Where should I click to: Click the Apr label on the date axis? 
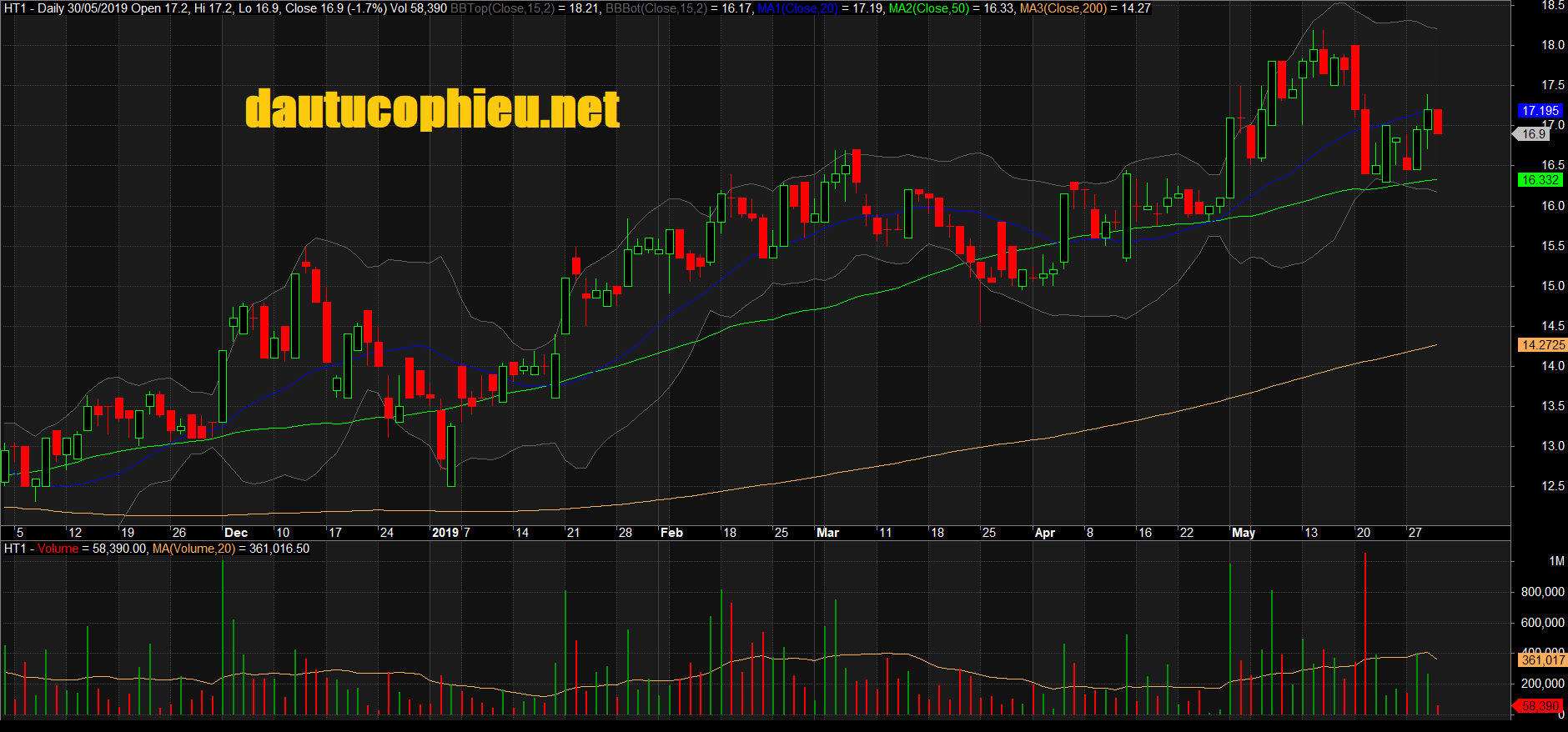(1044, 533)
